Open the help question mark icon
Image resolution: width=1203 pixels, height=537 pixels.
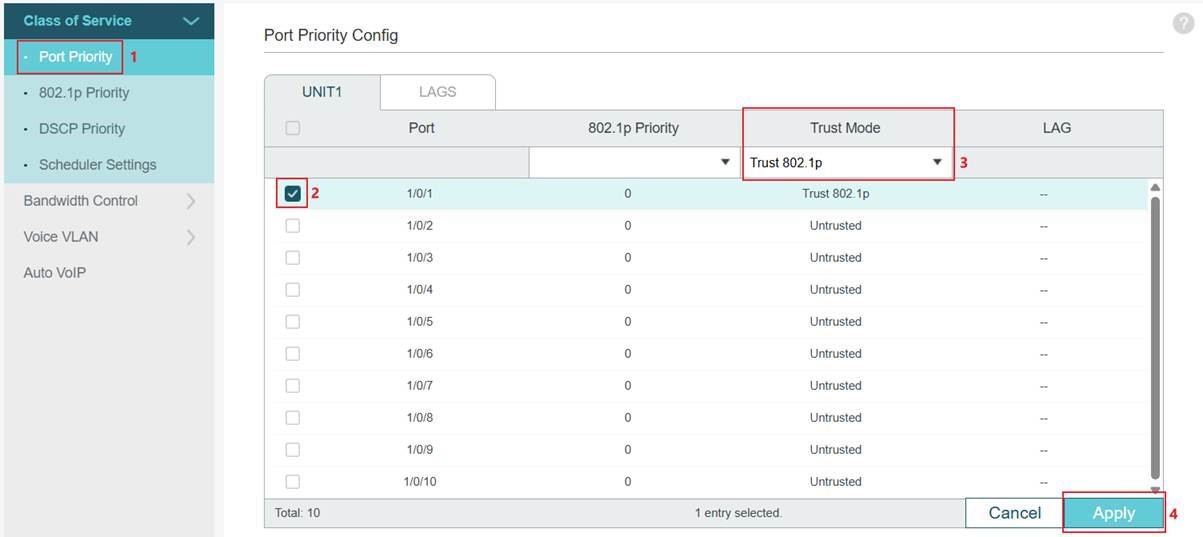[1181, 25]
